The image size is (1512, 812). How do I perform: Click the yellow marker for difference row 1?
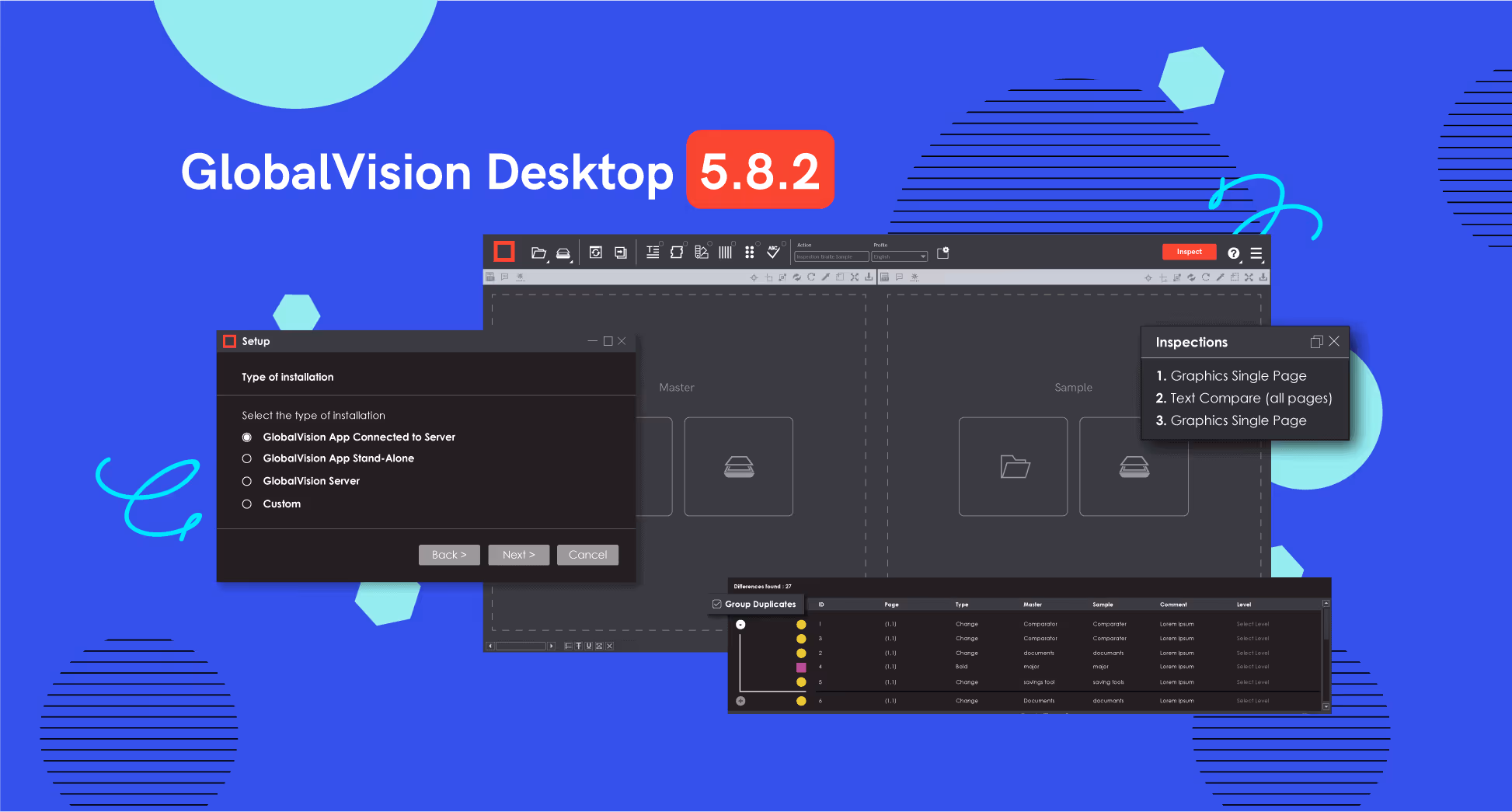tap(801, 624)
